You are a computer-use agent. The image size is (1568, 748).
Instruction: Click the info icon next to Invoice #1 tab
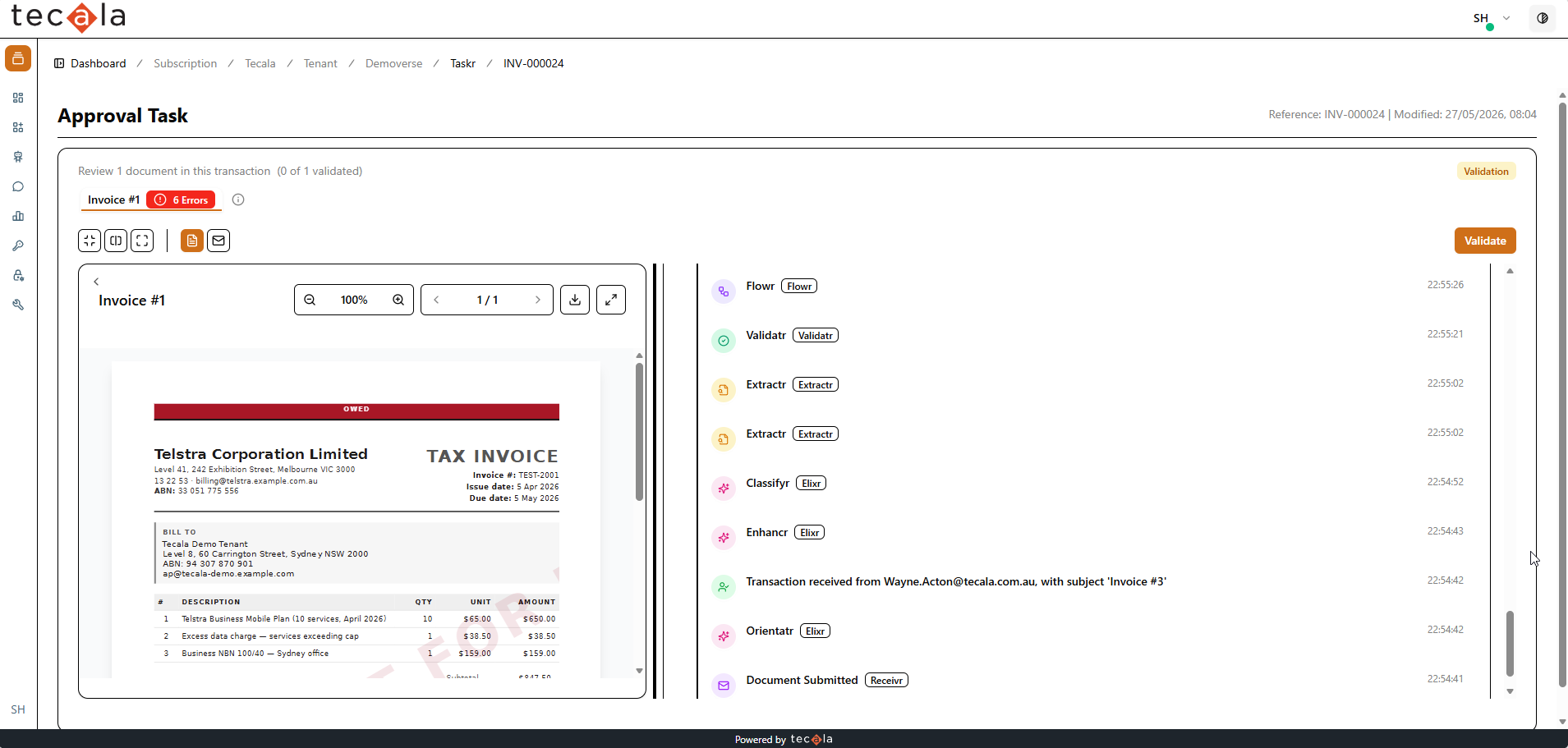pyautogui.click(x=238, y=200)
